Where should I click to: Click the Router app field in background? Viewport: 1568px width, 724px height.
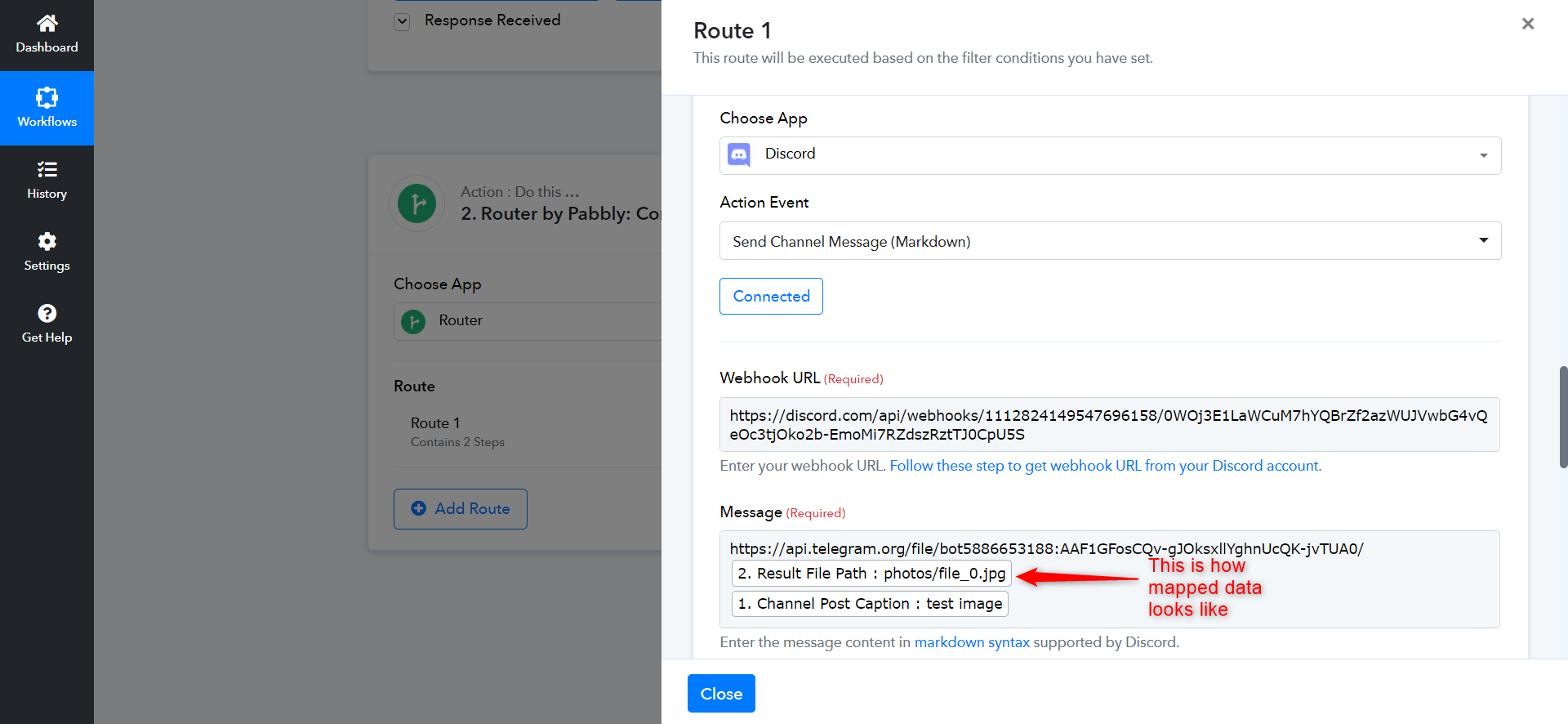pyautogui.click(x=528, y=321)
